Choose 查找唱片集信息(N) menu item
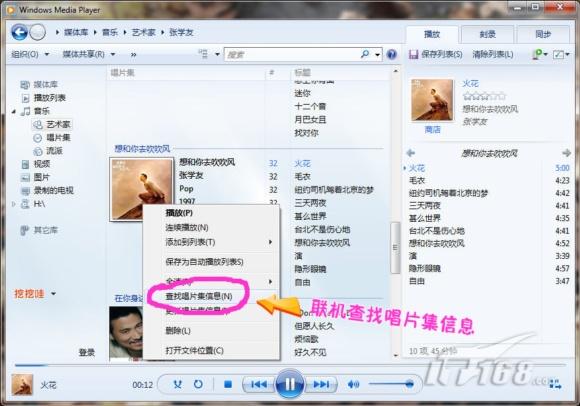This screenshot has height=406, width=580. click(211, 297)
